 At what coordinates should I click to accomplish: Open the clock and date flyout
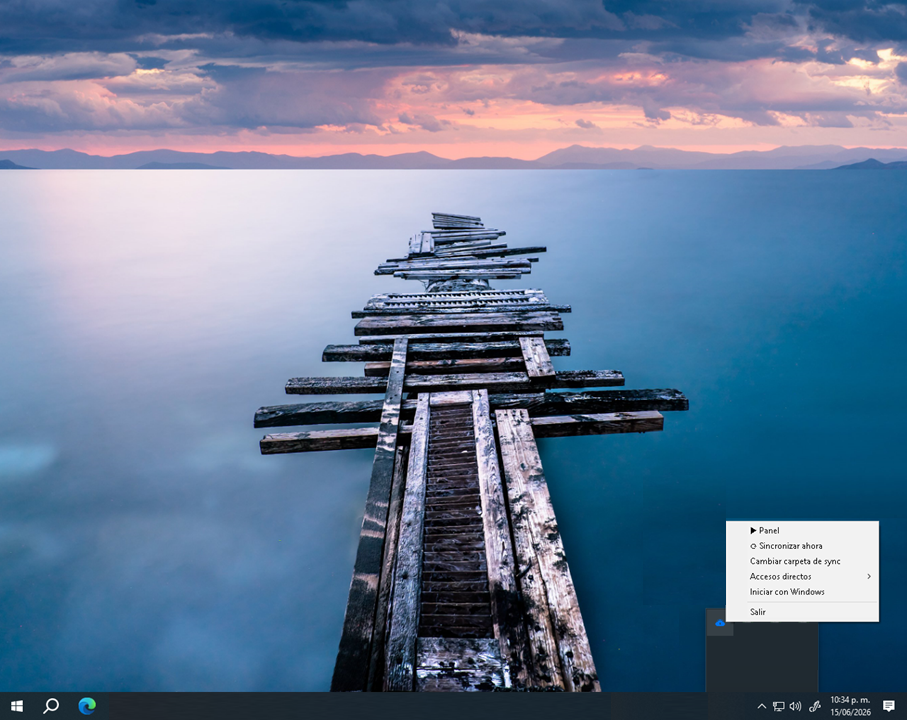[x=850, y=706]
